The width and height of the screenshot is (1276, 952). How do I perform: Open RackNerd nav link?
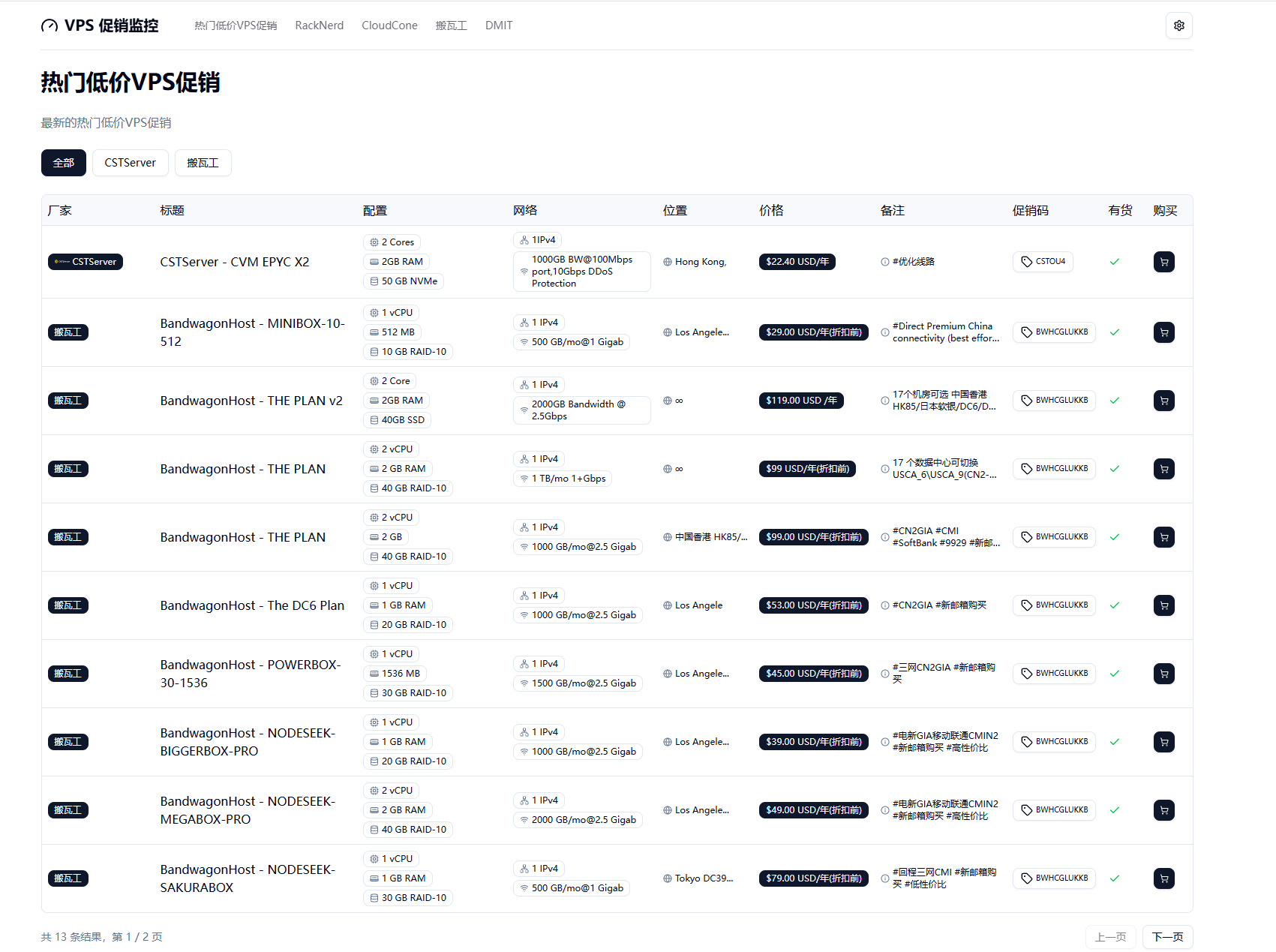pos(320,26)
